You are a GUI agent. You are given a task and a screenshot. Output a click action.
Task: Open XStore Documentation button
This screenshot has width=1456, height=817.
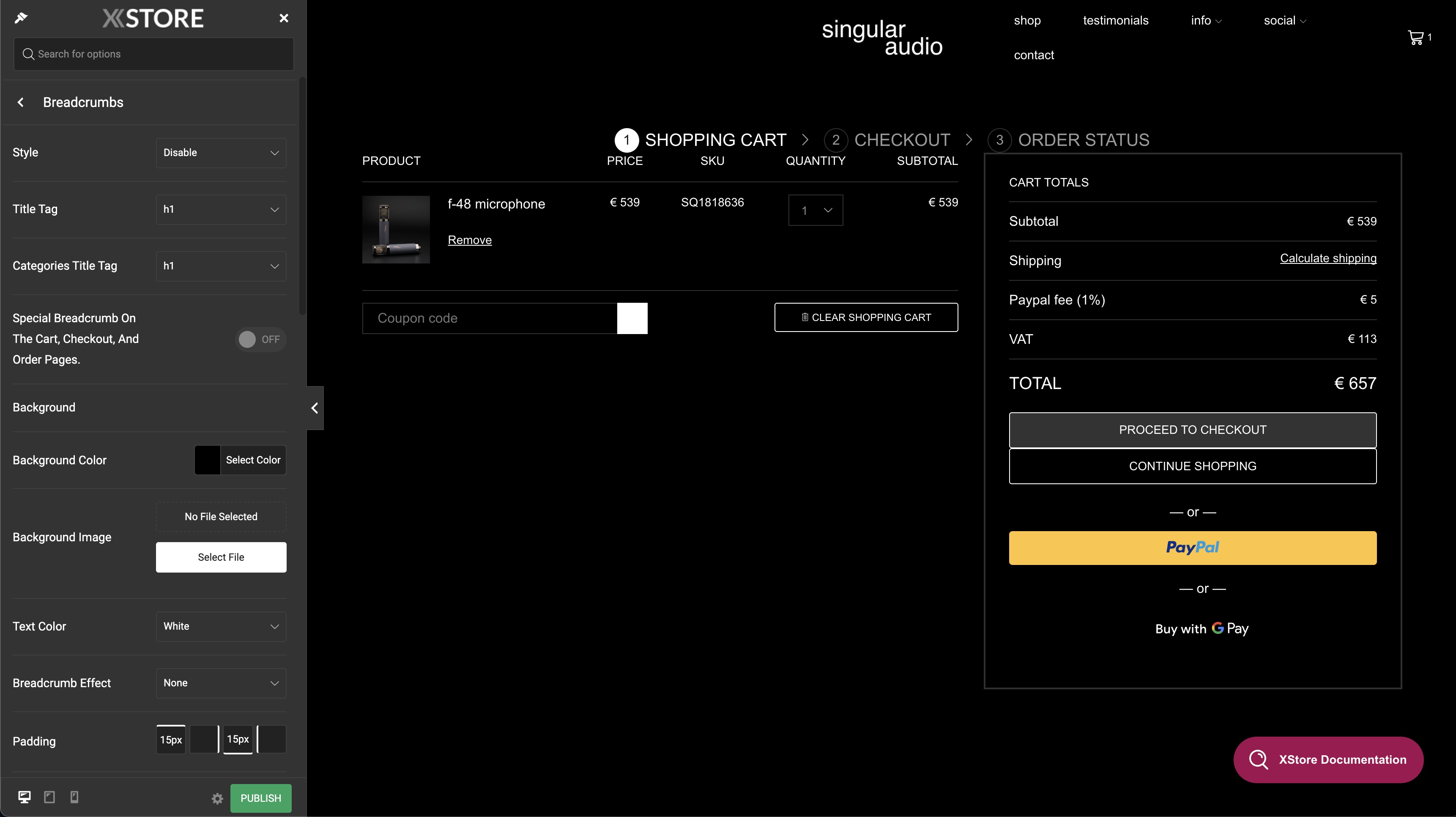click(1328, 759)
